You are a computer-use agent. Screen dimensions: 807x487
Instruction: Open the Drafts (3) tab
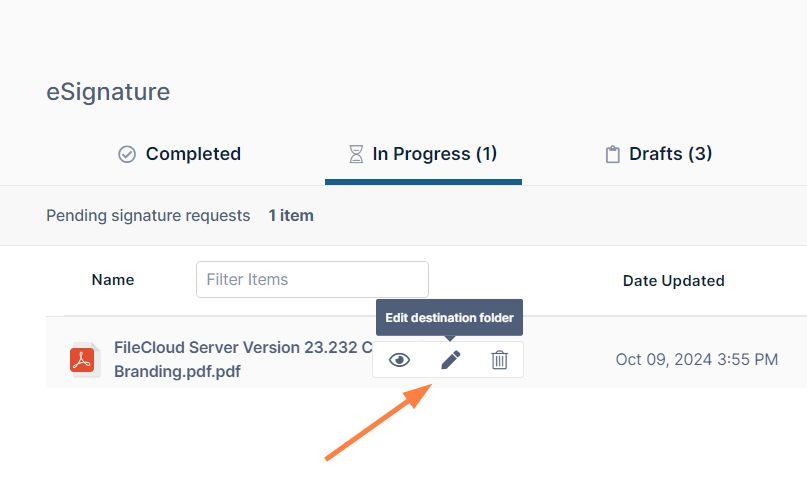tap(670, 154)
